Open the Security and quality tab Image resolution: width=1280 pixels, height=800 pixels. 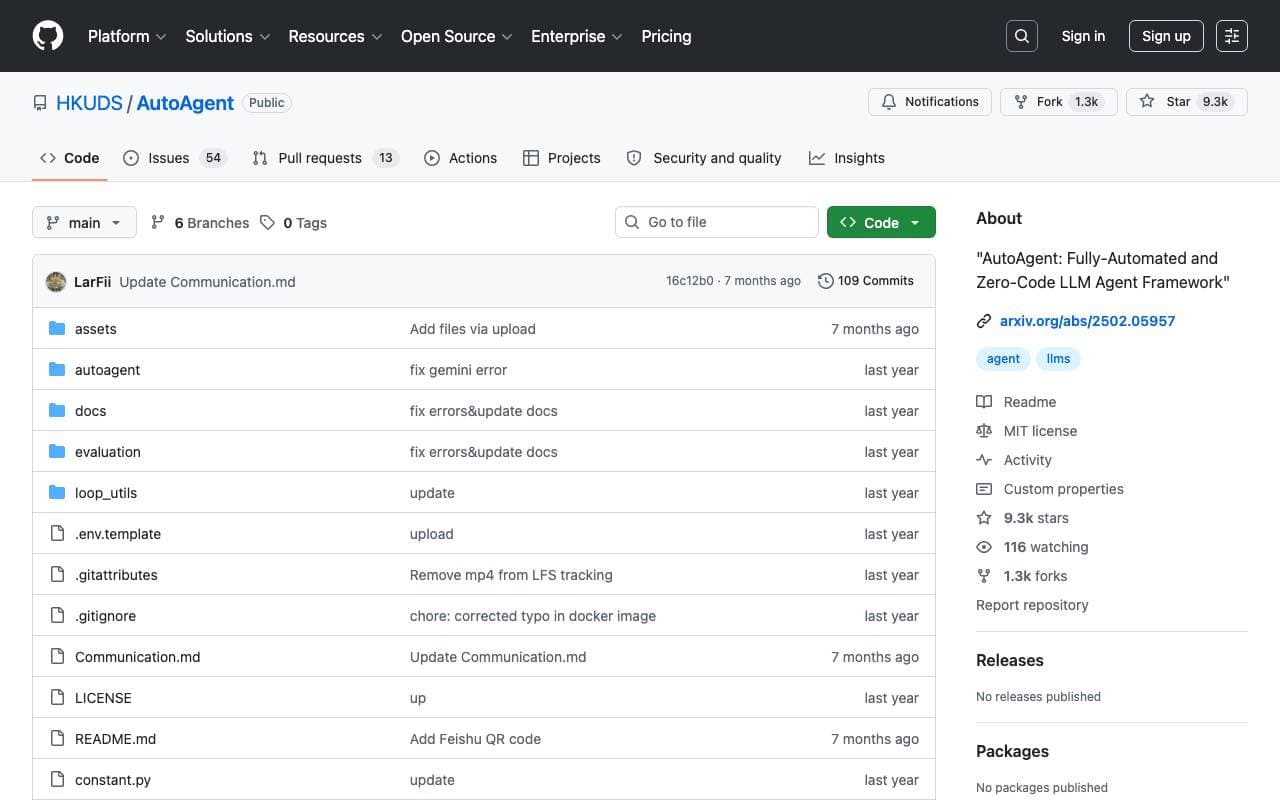704,158
